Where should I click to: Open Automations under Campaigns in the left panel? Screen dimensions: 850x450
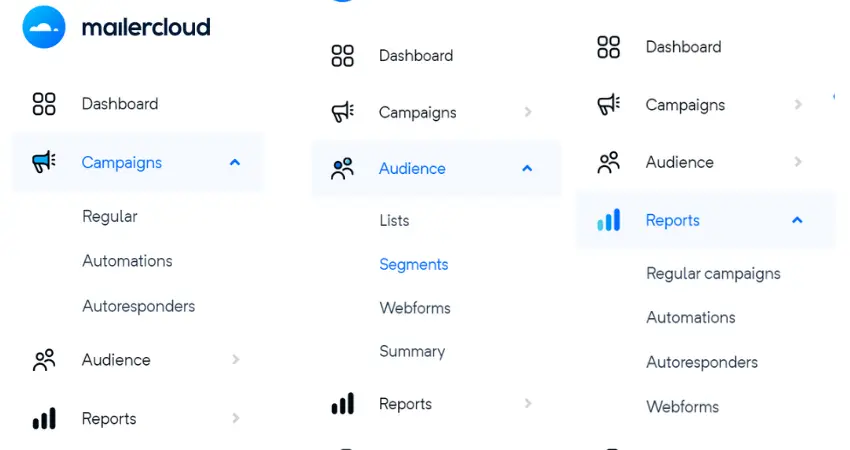(127, 261)
